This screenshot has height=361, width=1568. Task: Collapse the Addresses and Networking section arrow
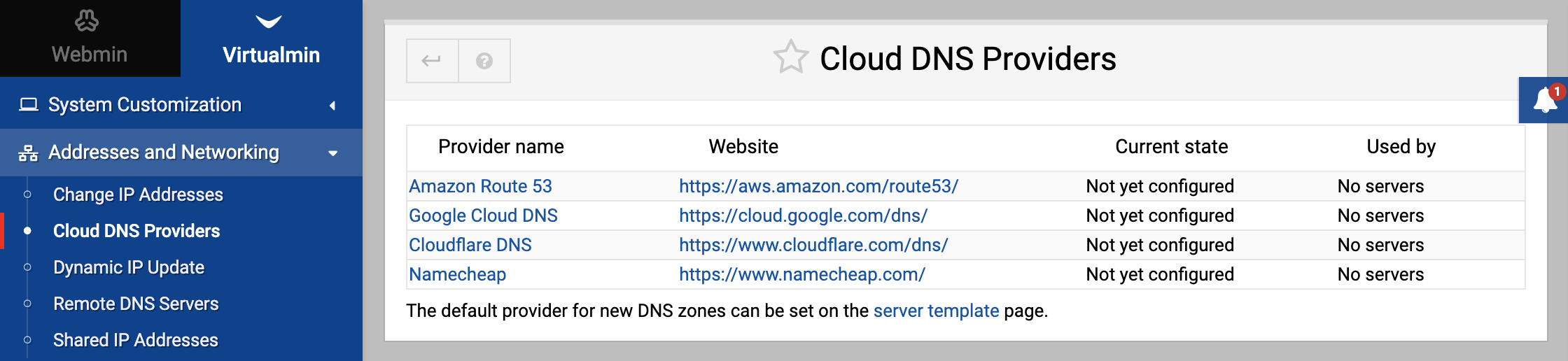pos(333,153)
